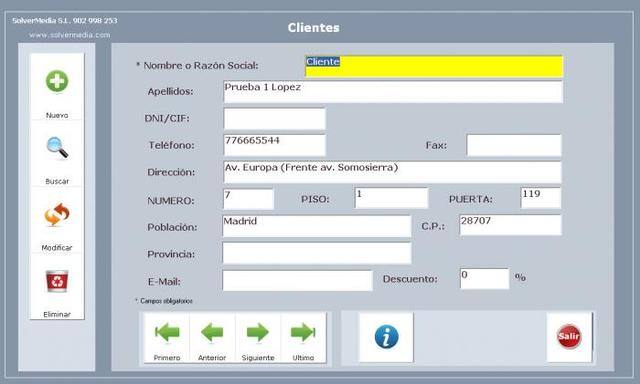The height and width of the screenshot is (384, 640).
Task: Click the Población field with Madrid
Action: [x=317, y=226]
